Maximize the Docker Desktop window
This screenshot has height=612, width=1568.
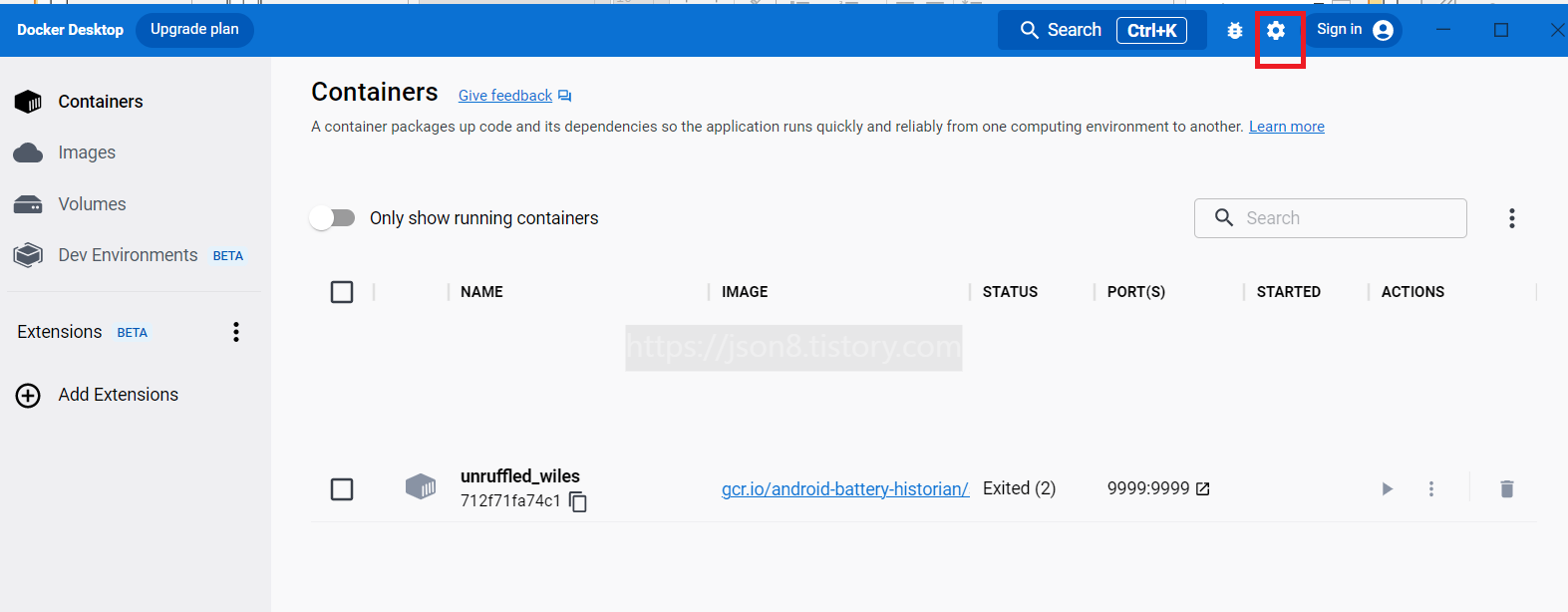[x=1501, y=30]
